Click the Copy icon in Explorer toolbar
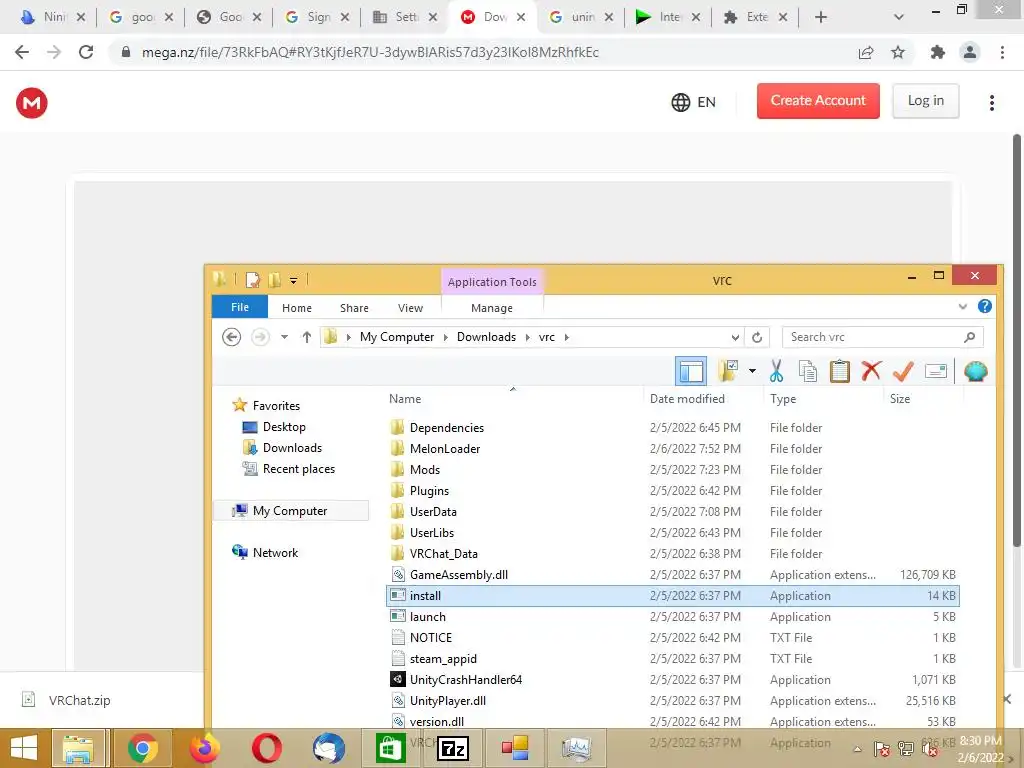 click(808, 371)
